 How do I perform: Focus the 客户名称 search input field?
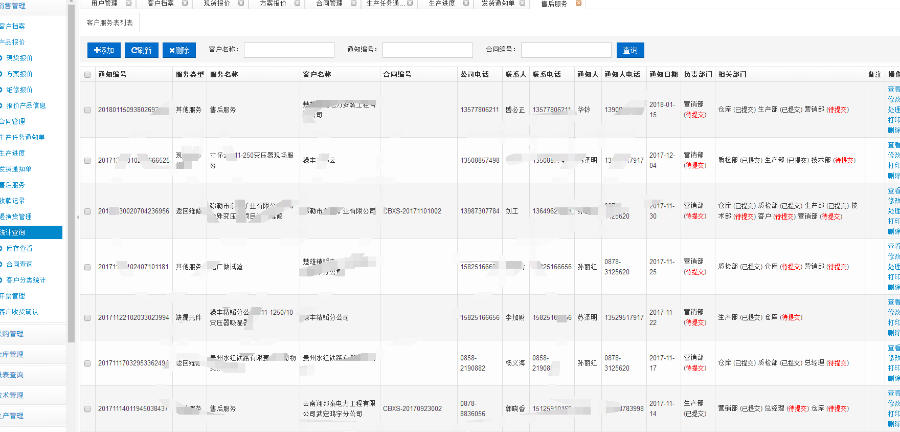(289, 50)
